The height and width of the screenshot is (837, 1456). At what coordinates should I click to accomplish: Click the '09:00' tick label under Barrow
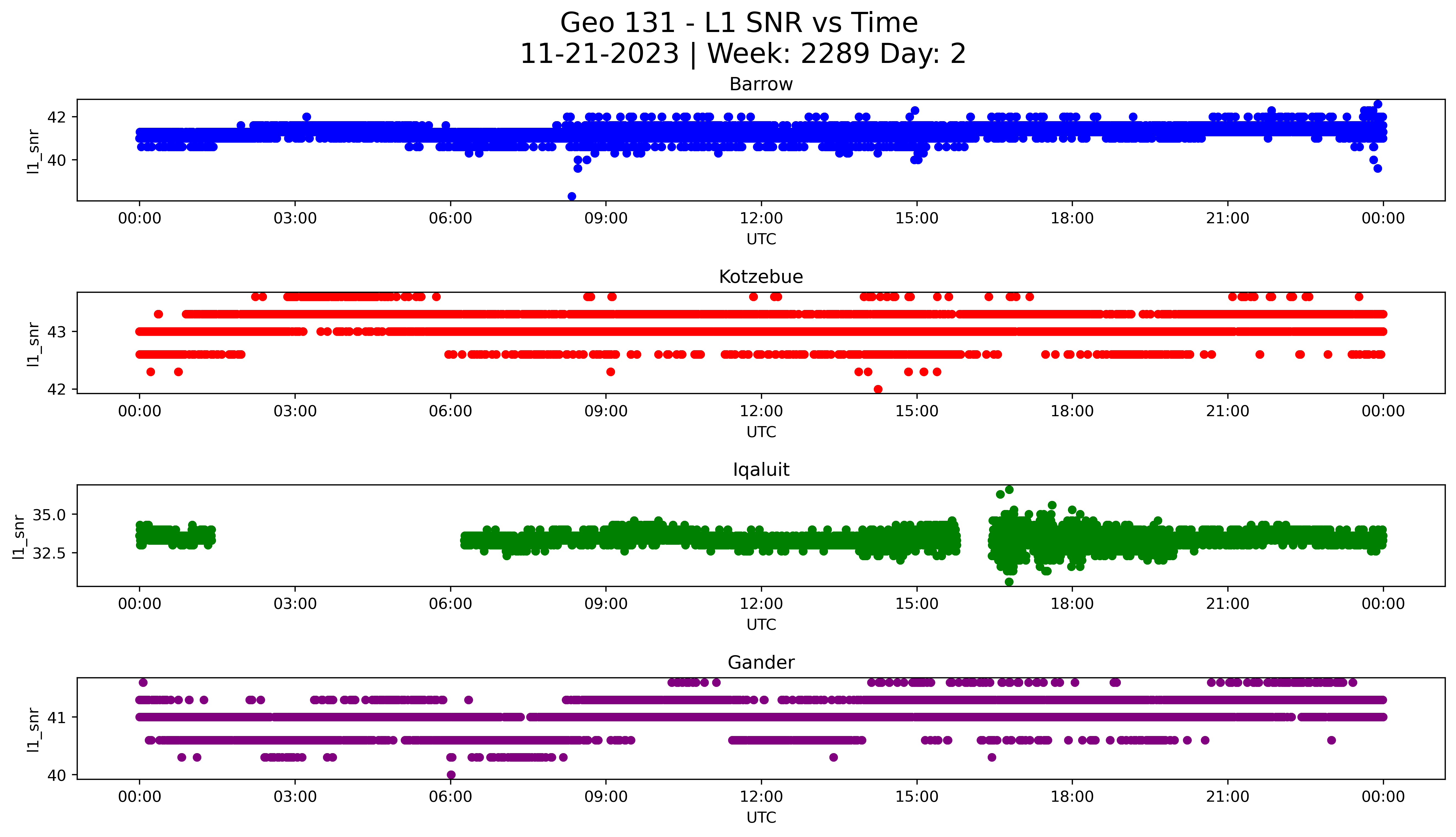click(606, 219)
